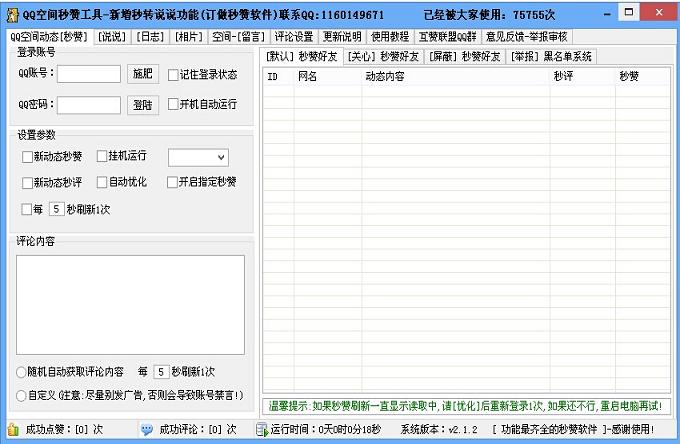Viewport: 680px width, 444px height.
Task: Click the 运行时间 icon in status bar
Action: coord(261,429)
